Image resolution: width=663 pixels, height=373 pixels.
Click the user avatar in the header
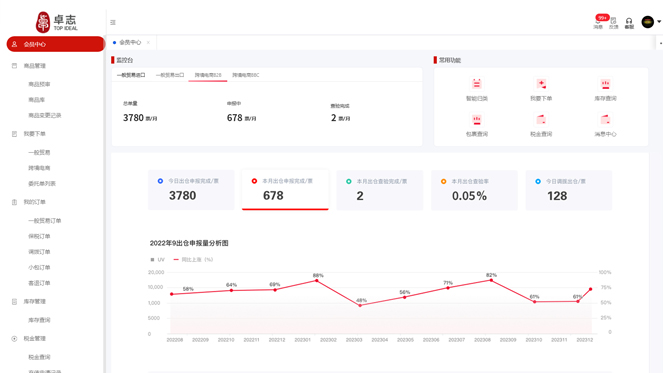click(647, 22)
